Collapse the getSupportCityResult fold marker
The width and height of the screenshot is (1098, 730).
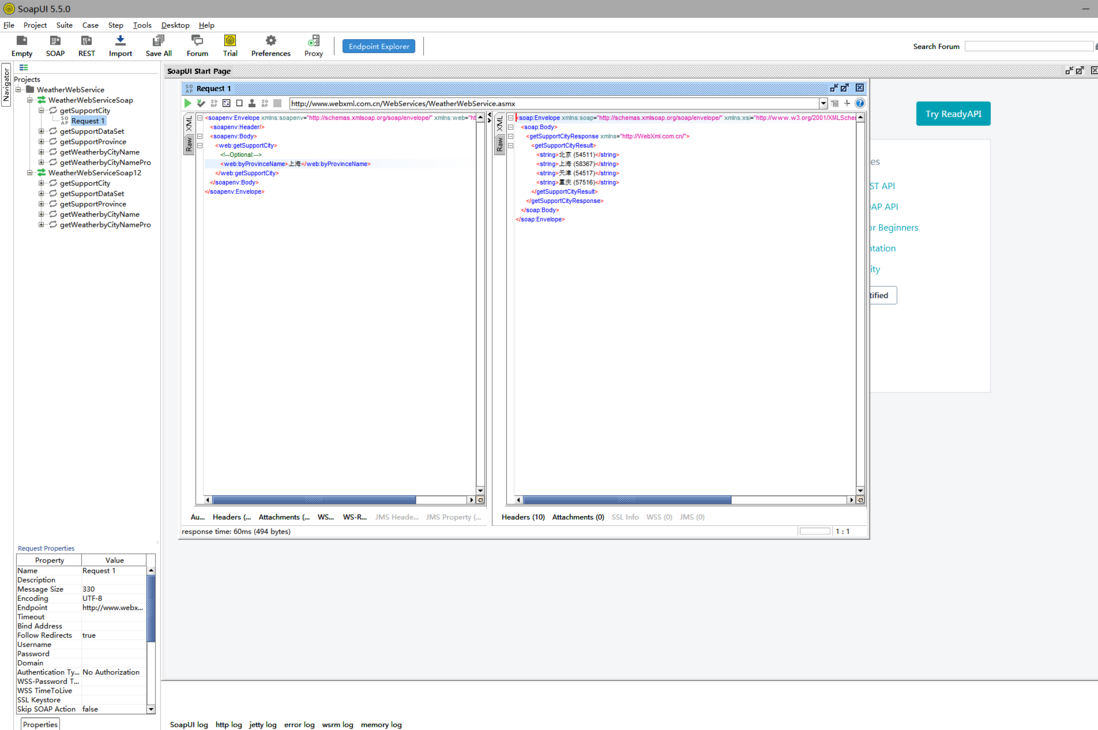pos(510,145)
